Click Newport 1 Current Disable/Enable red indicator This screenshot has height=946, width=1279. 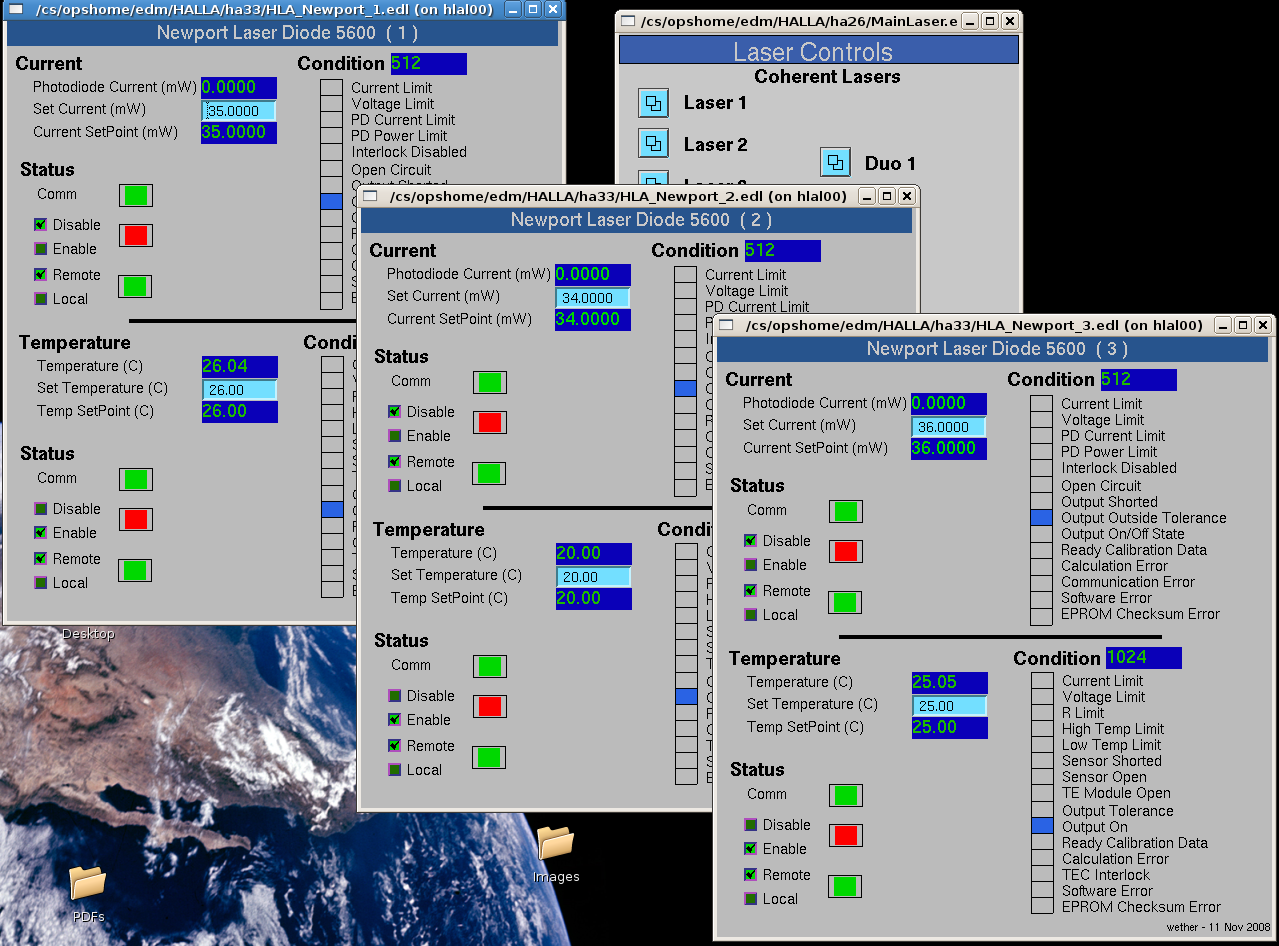136,235
